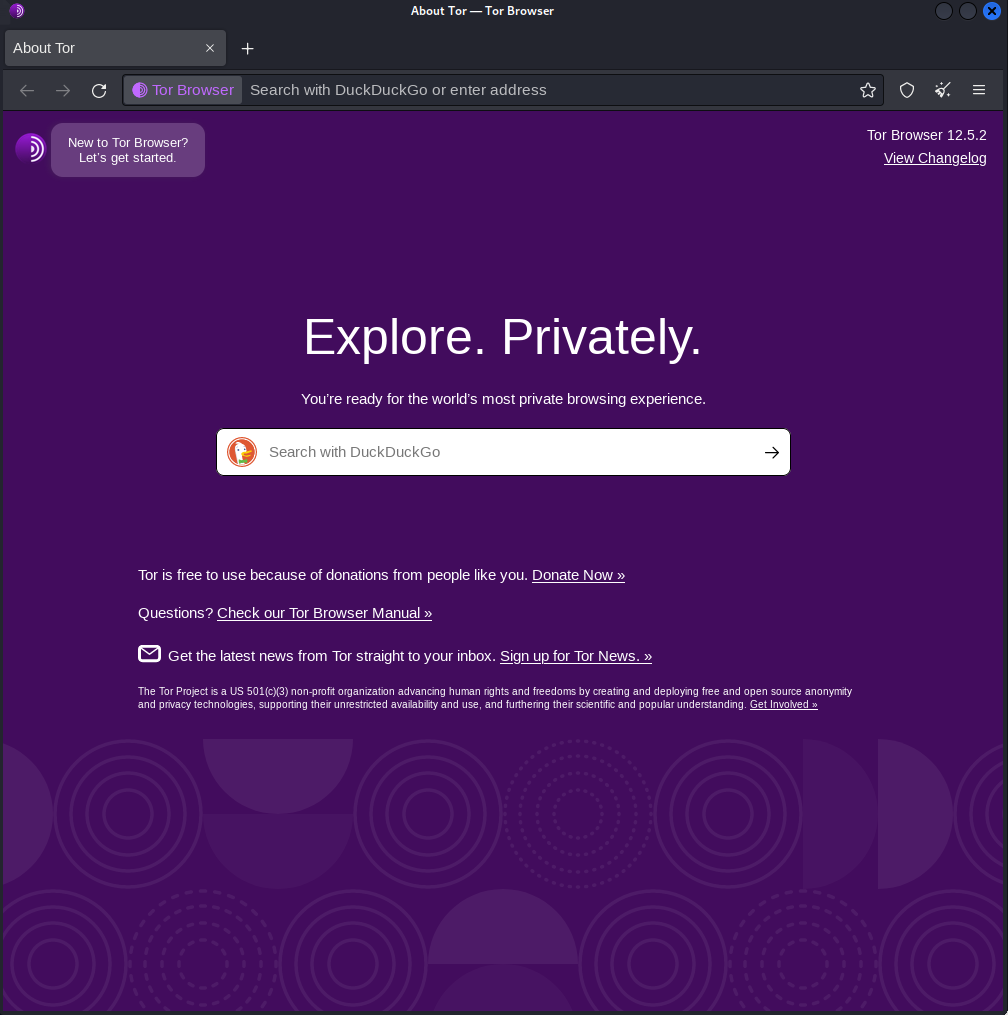Screen dimensions: 1008x1015
Task: Open a new tab with the plus button
Action: tap(247, 47)
